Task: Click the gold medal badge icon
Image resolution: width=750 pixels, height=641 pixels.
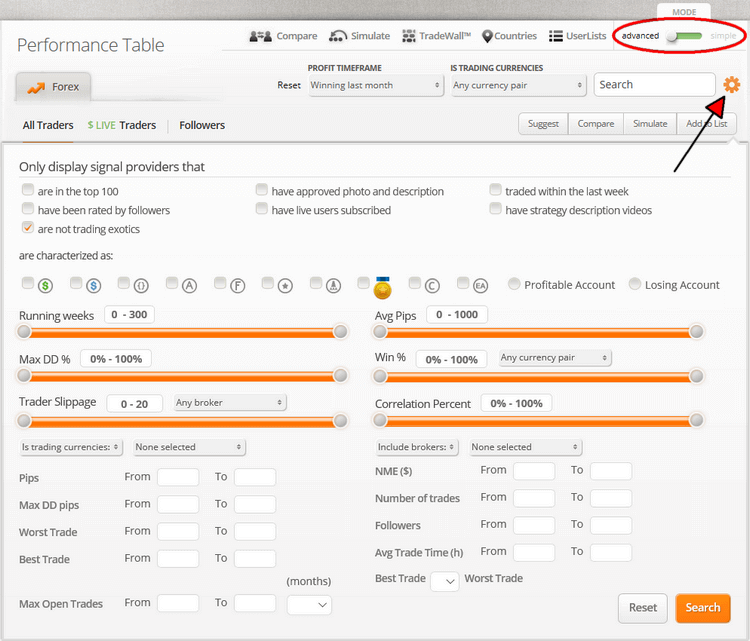Action: pos(382,288)
